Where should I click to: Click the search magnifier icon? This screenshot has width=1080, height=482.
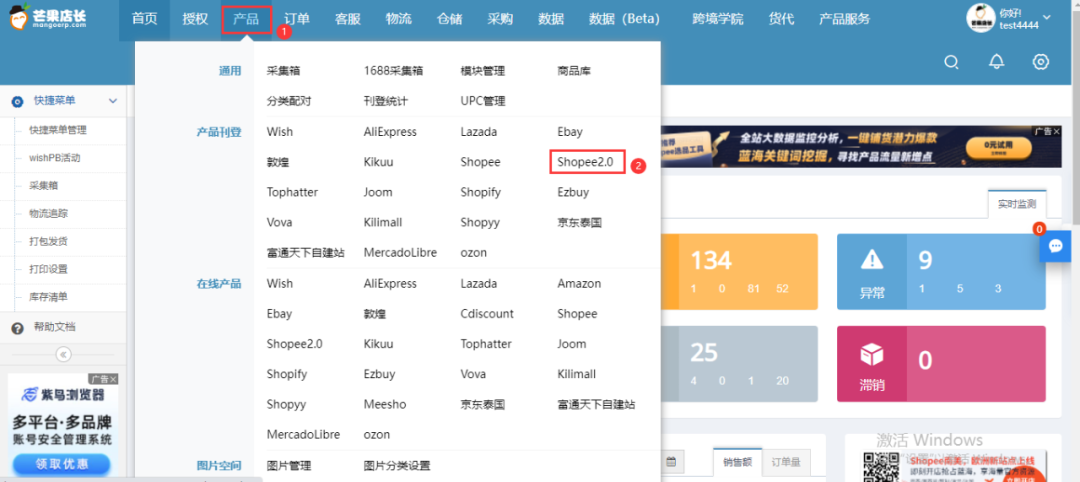[952, 62]
